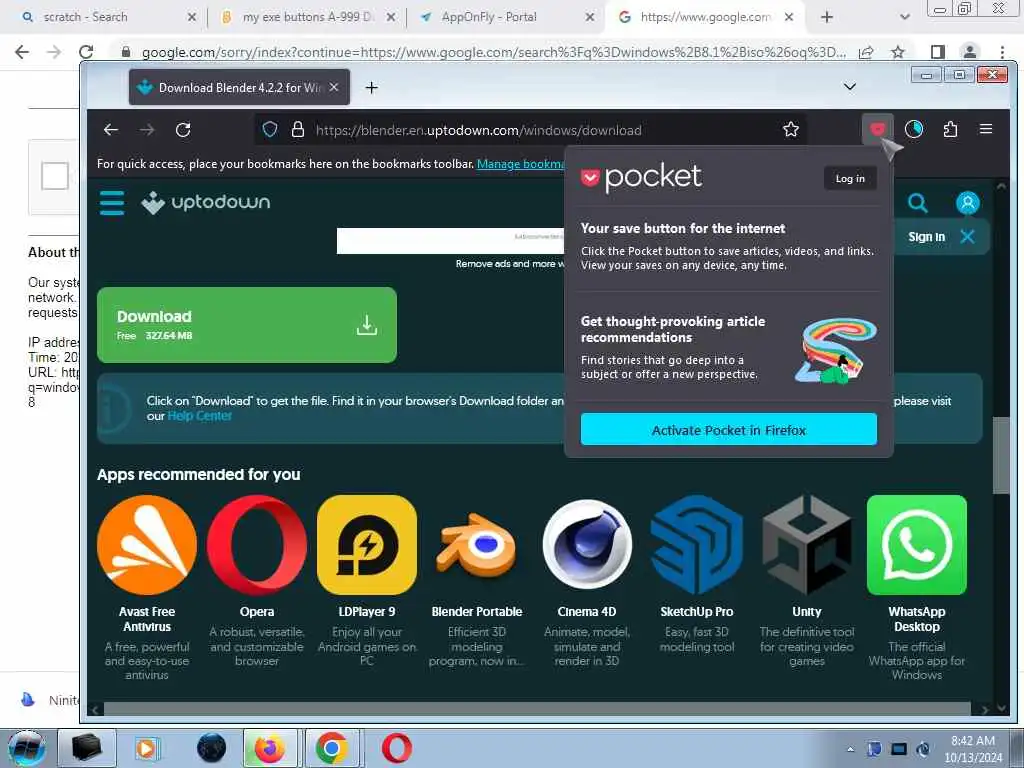Open Uptodown hamburger menu
The width and height of the screenshot is (1024, 768).
(x=112, y=203)
